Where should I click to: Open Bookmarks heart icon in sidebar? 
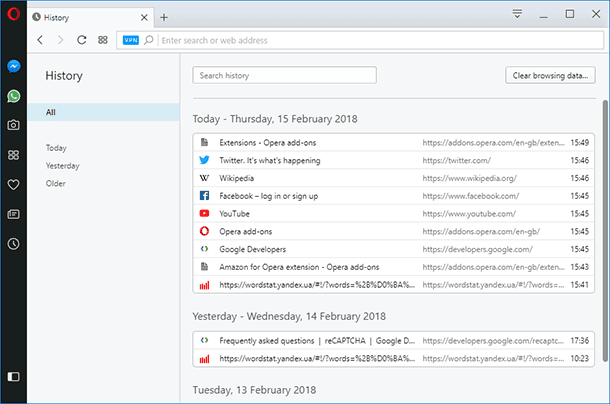(x=14, y=184)
